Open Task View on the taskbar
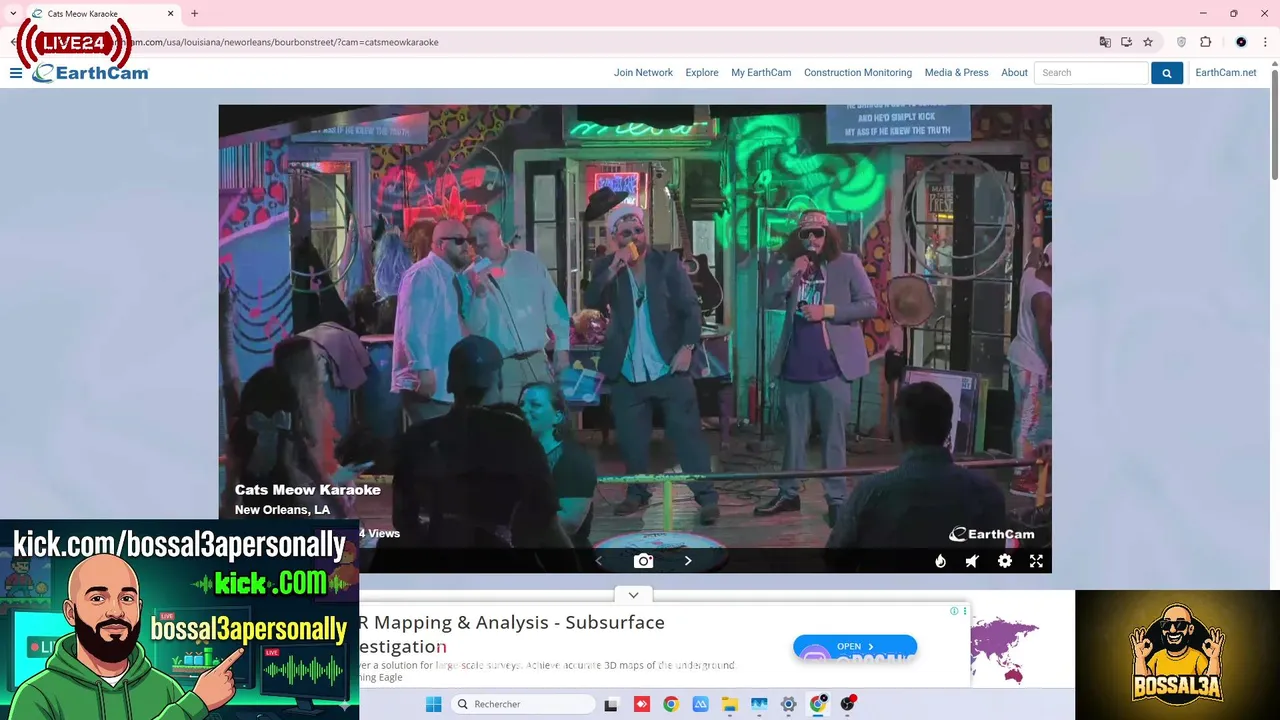1280x720 pixels. (x=611, y=704)
